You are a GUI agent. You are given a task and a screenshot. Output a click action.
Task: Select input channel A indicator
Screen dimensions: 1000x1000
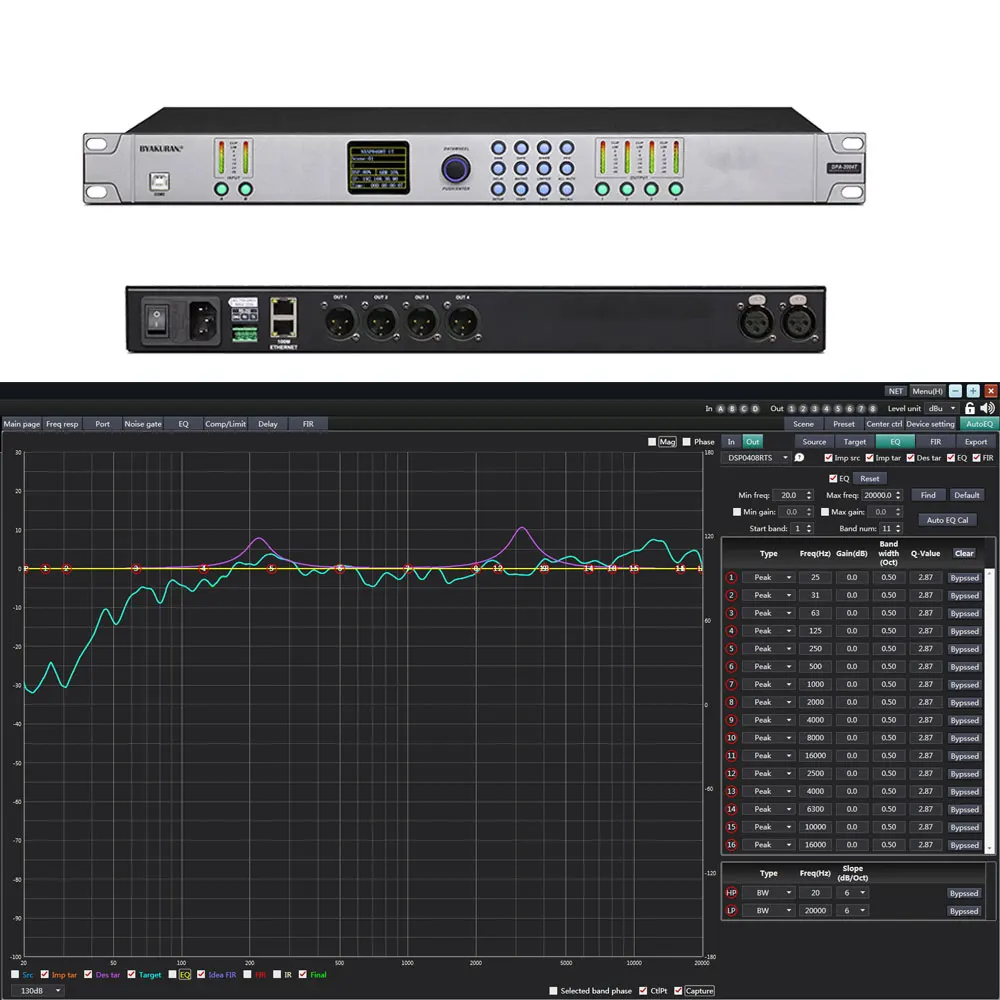[721, 409]
